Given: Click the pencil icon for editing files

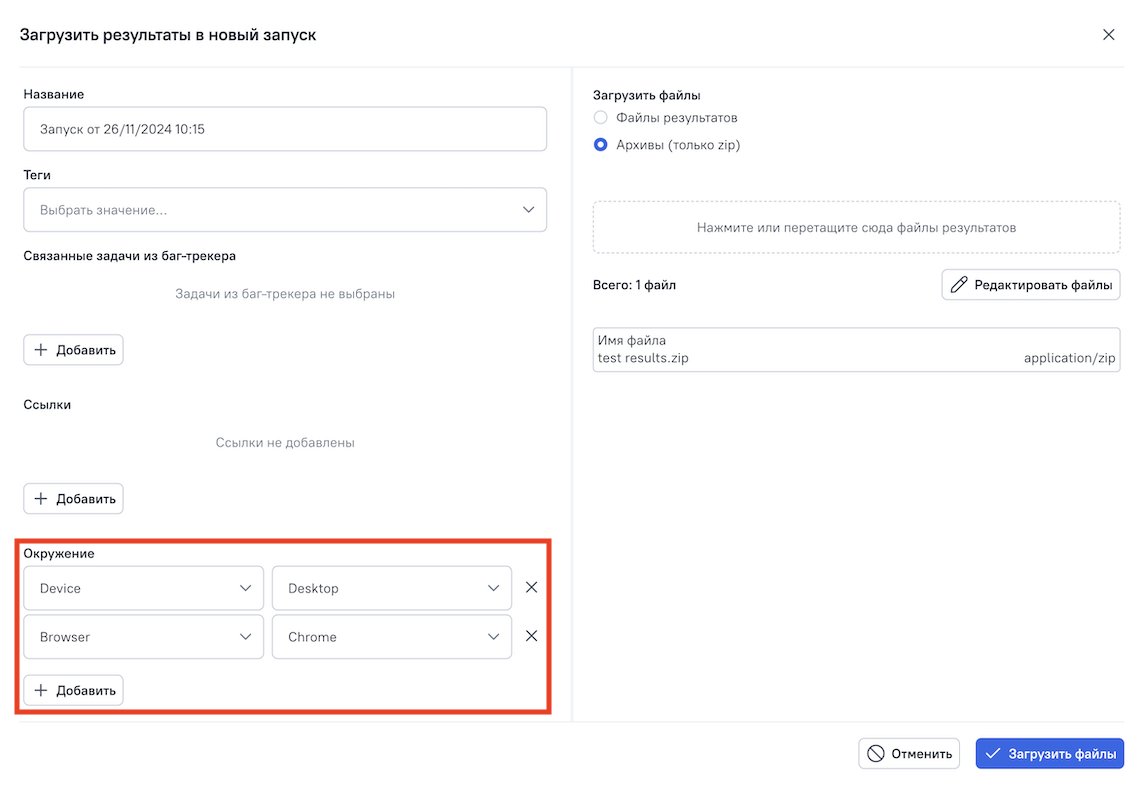Looking at the screenshot, I should tap(959, 285).
